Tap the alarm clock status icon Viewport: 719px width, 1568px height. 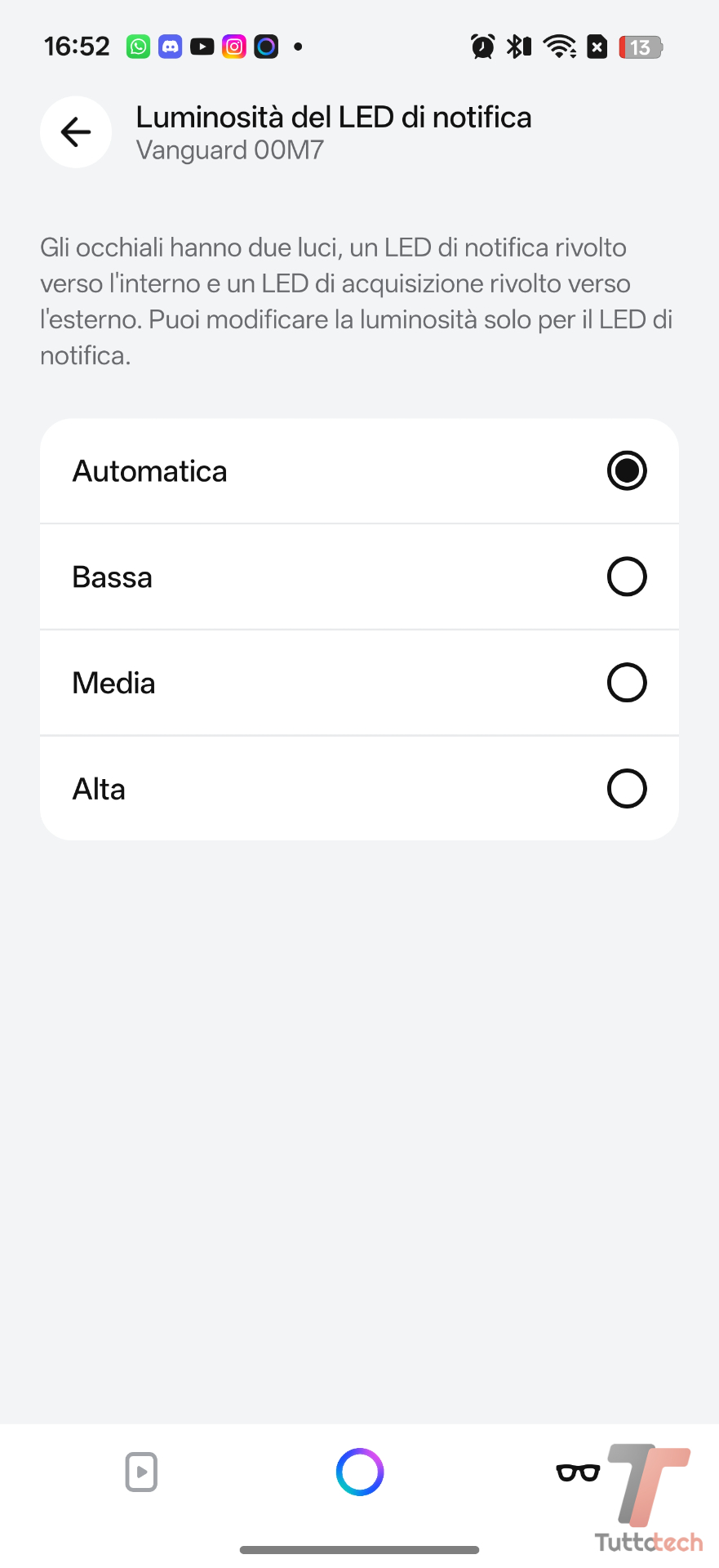482,47
